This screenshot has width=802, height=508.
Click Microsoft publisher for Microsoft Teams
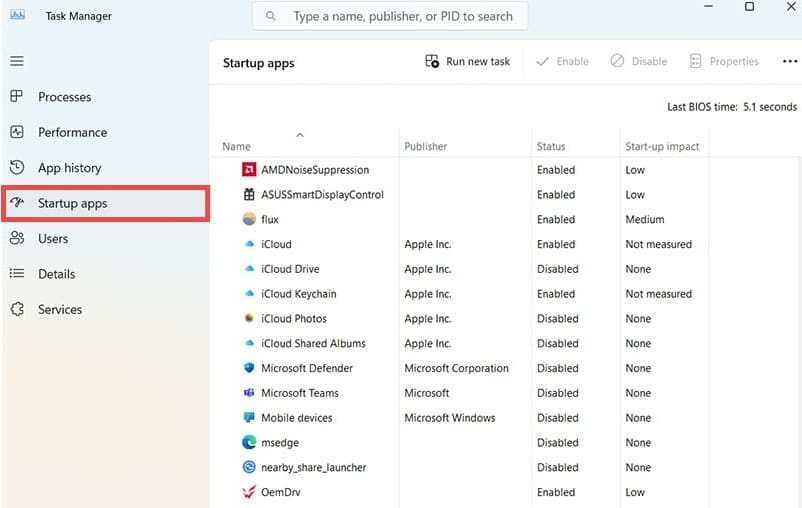pos(427,393)
